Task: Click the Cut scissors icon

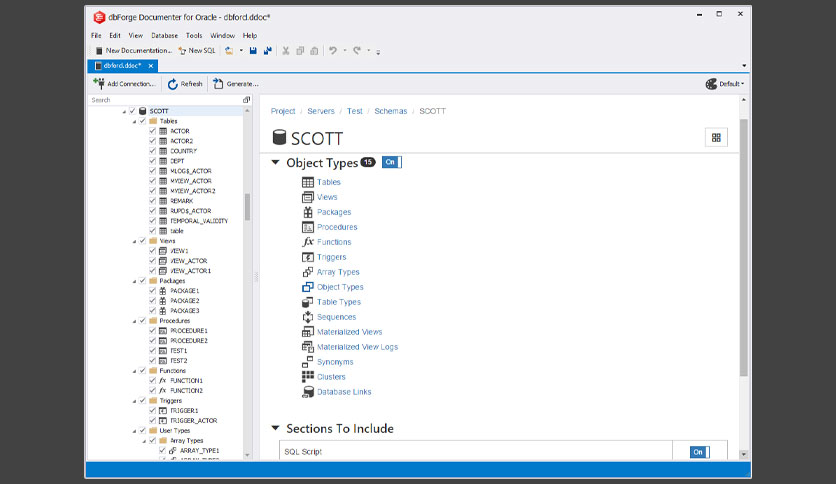Action: 286,51
